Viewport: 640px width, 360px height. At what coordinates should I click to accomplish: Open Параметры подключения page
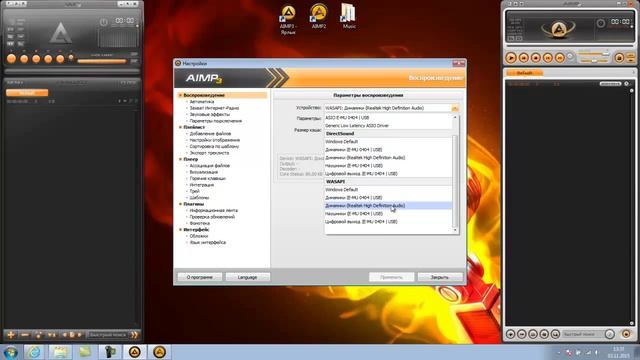216,121
